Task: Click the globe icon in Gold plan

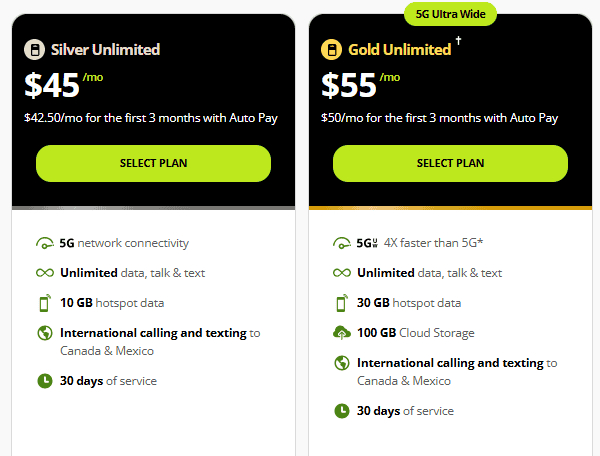Action: point(341,363)
